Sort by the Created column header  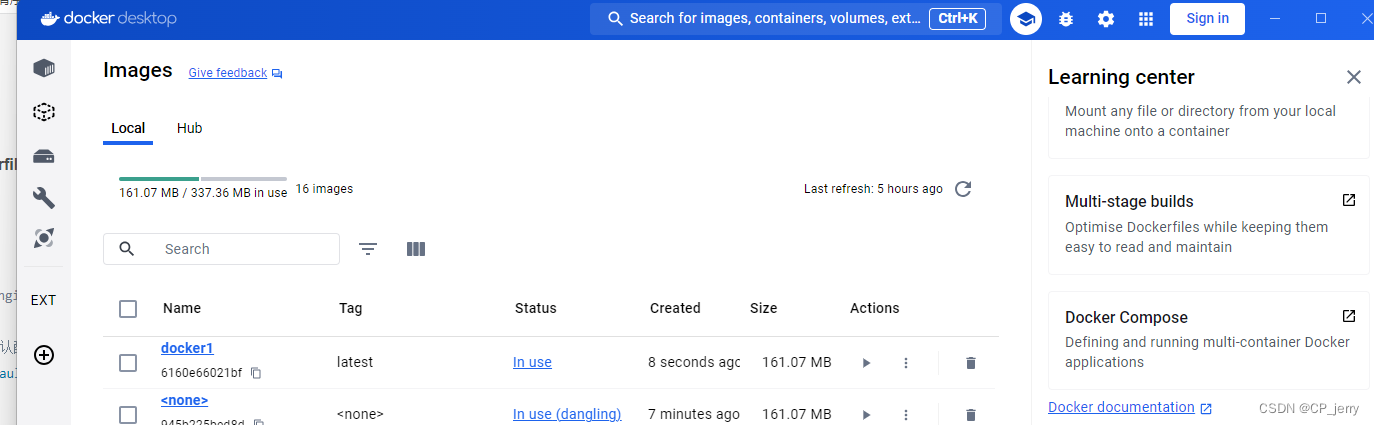click(x=675, y=308)
